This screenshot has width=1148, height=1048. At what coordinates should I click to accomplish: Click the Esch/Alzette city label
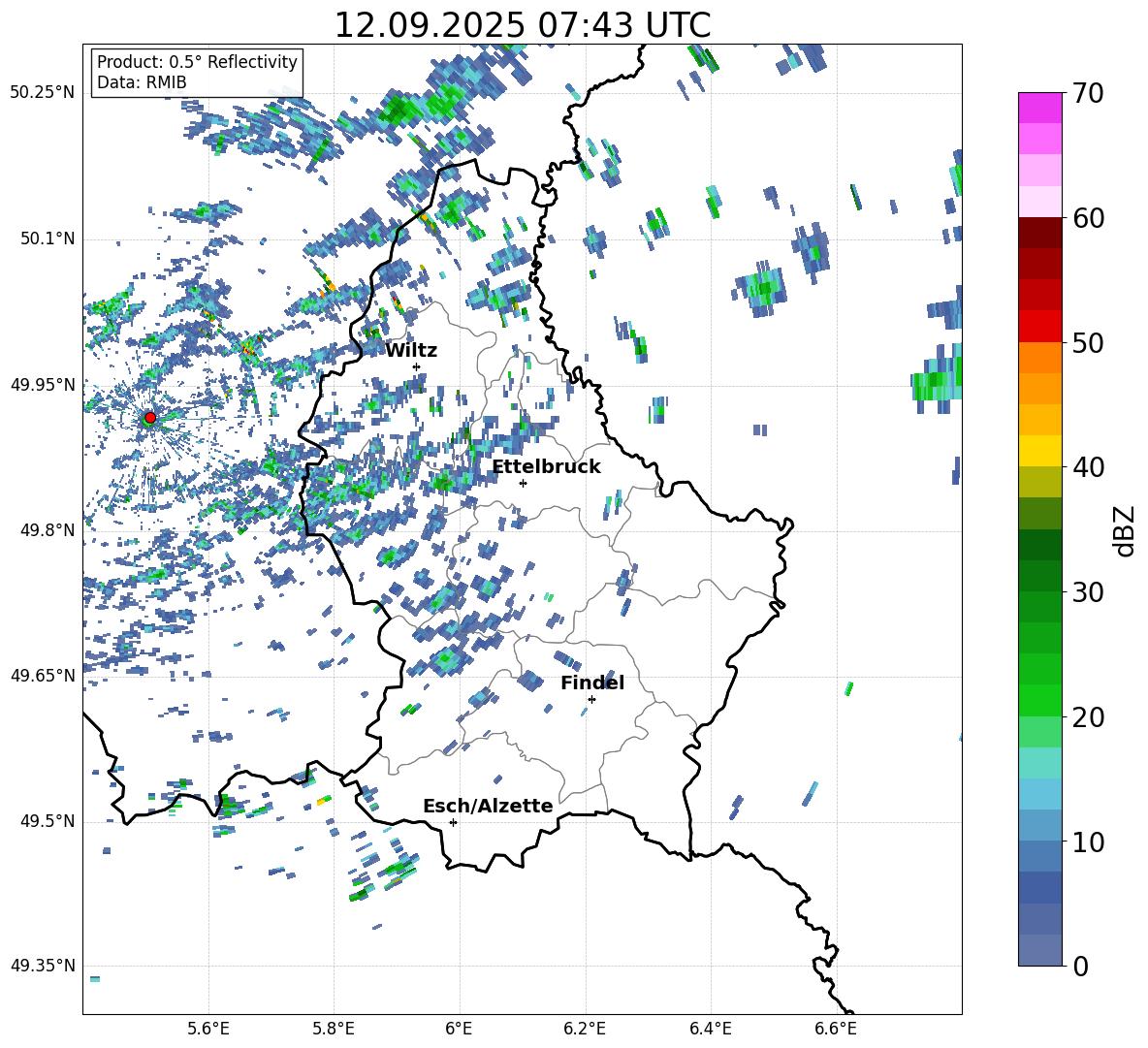click(488, 806)
